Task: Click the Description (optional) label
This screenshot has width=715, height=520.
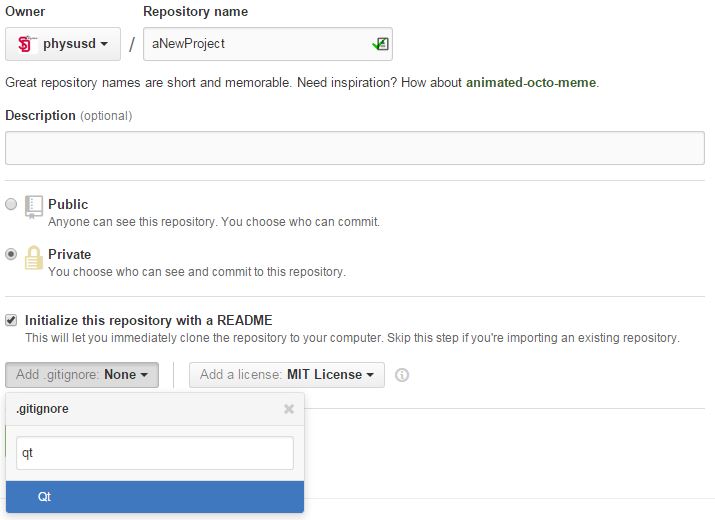Action: [69, 116]
